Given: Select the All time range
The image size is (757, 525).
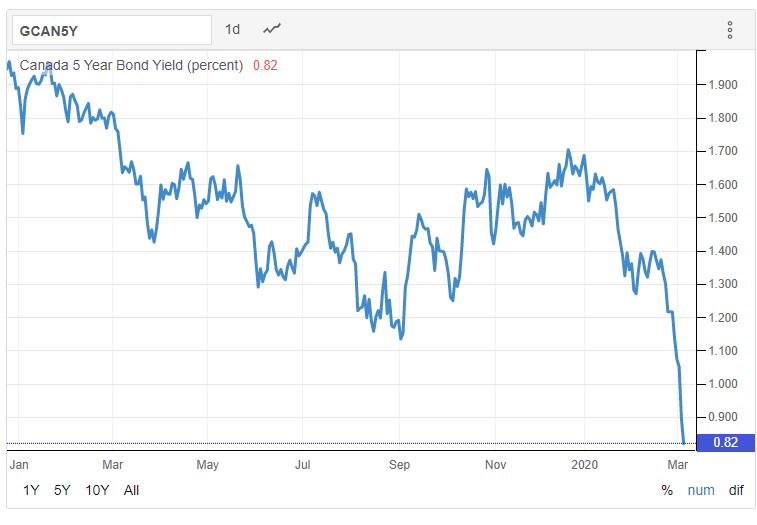Looking at the screenshot, I should [x=131, y=490].
